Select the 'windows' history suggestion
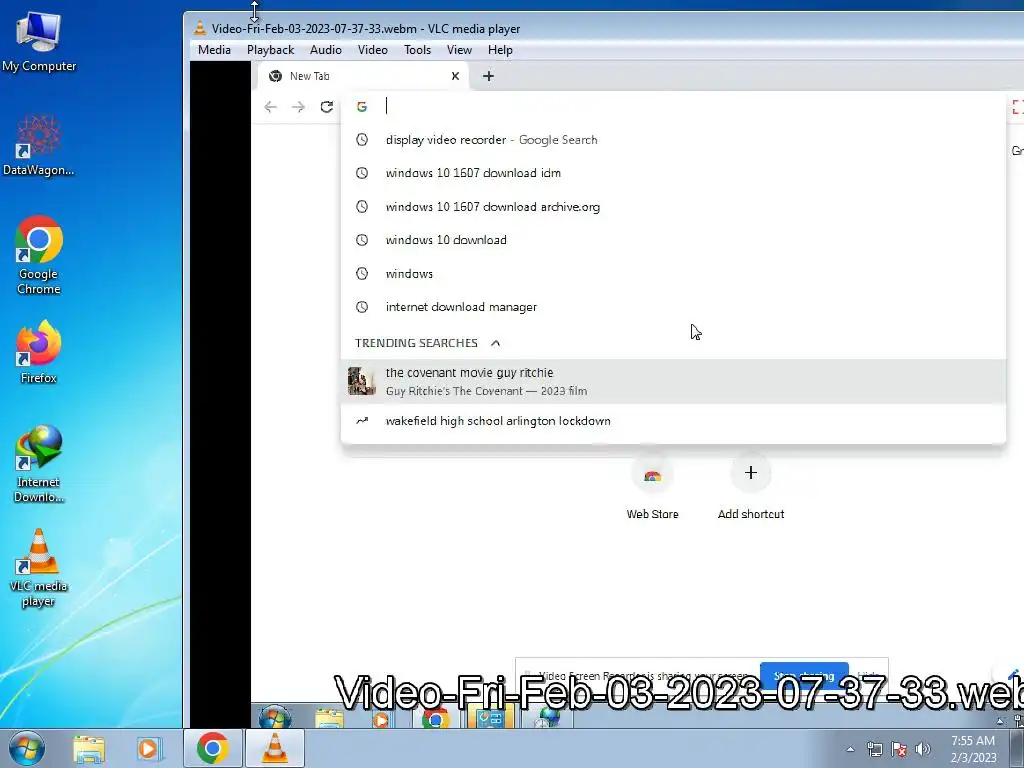Image resolution: width=1024 pixels, height=768 pixels. 673,274
